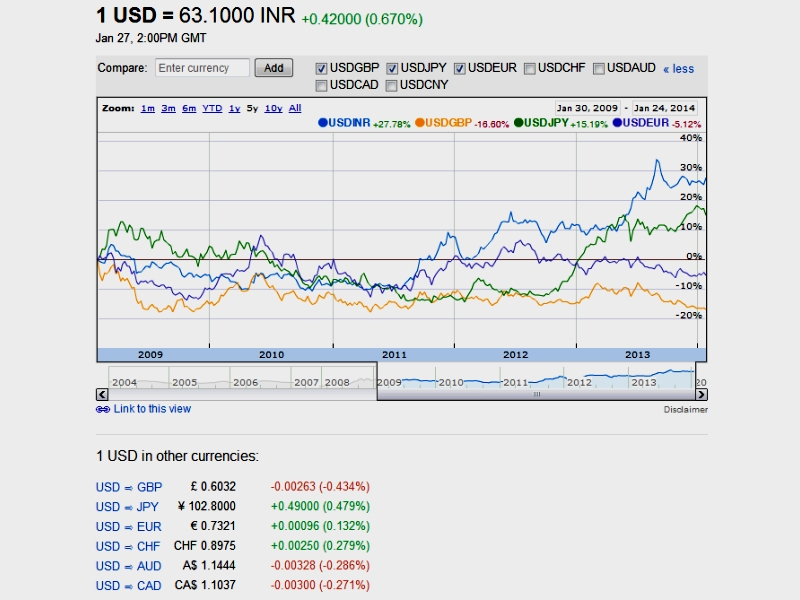Click the purple USDEUR legend dot
The width and height of the screenshot is (800, 600).
(617, 123)
